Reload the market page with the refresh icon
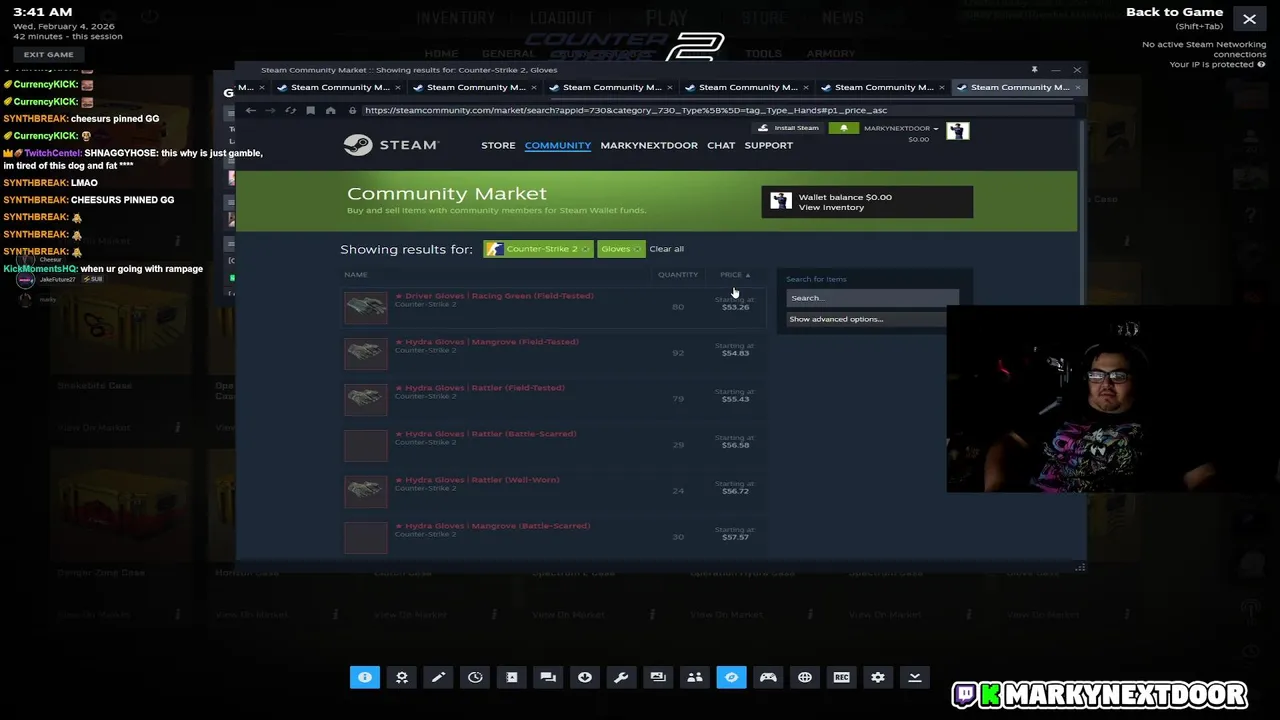 (x=290, y=110)
